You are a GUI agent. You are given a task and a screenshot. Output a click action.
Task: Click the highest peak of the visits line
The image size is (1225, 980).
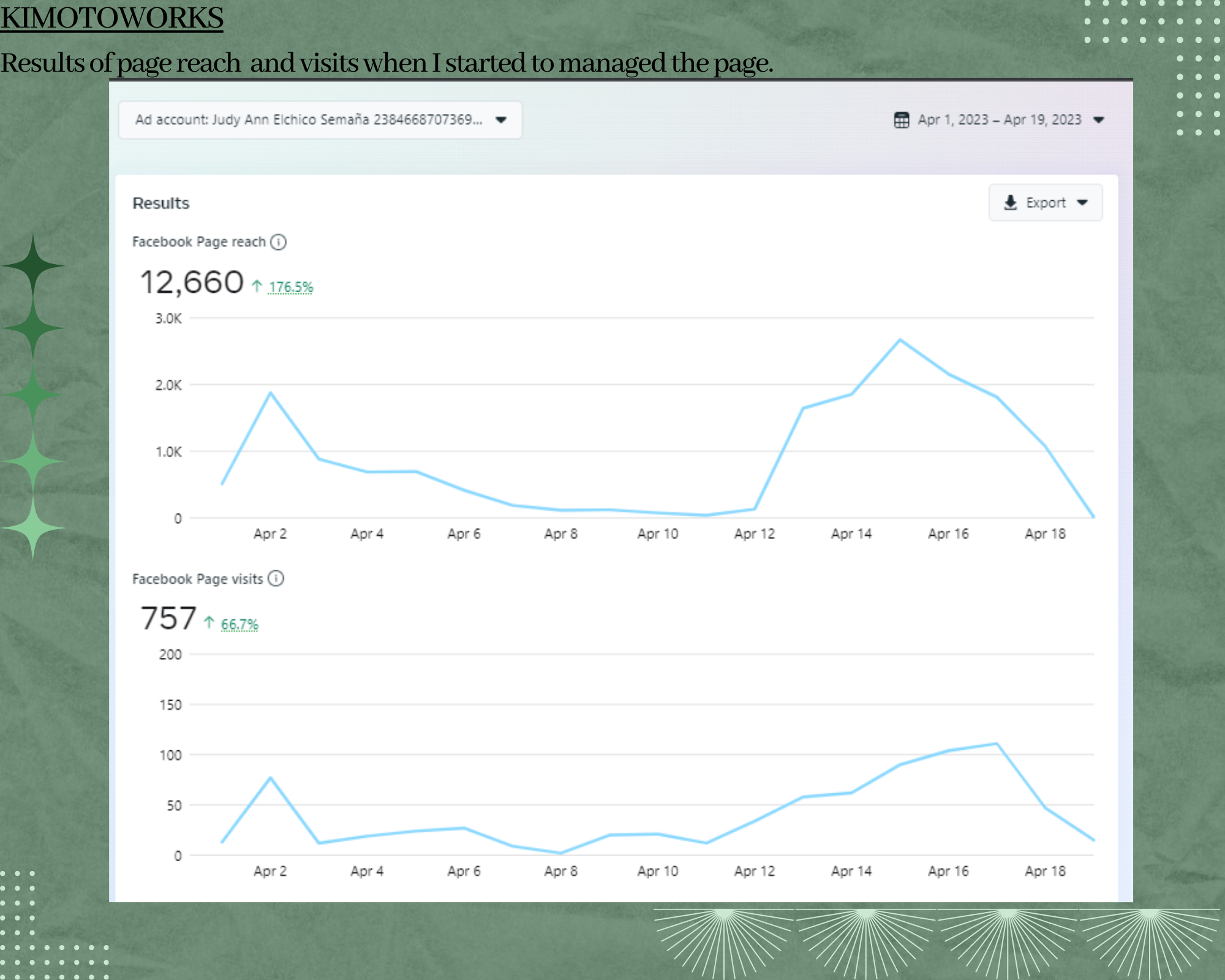[997, 744]
